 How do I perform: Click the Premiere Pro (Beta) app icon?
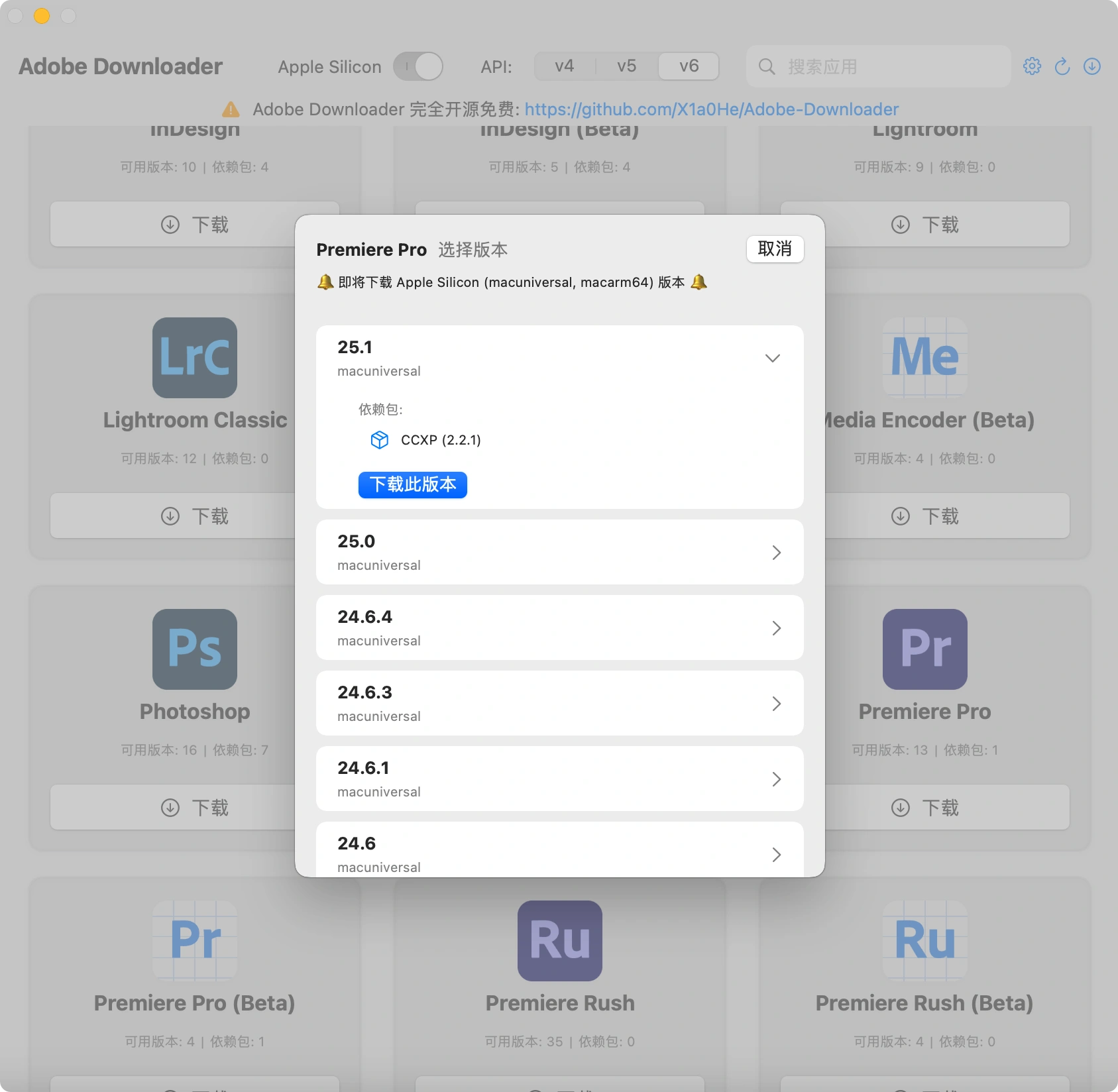point(195,941)
